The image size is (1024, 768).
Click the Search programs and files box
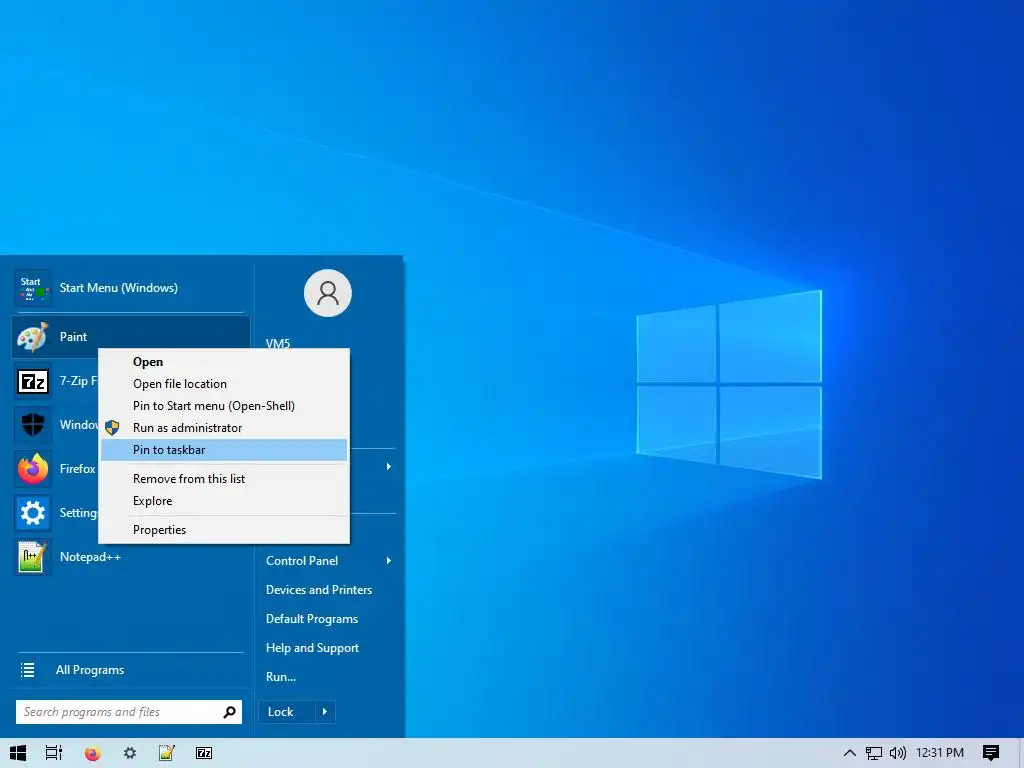(129, 712)
